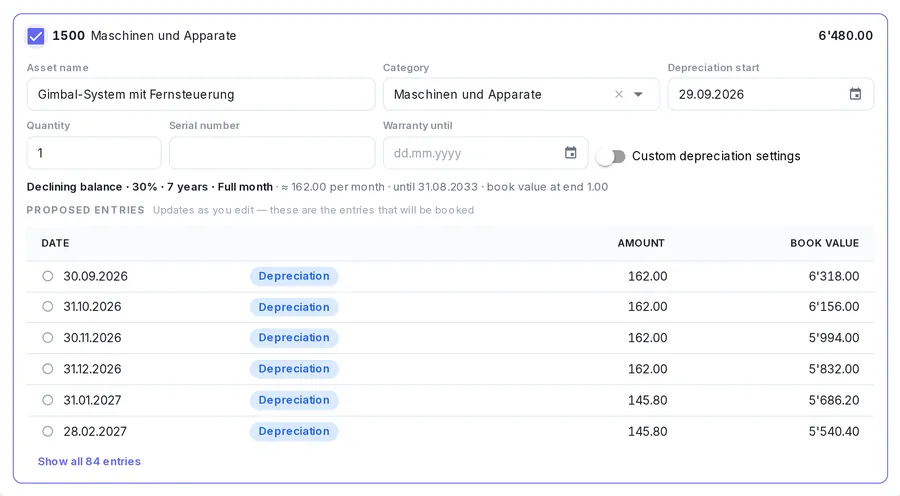Uncheck the 1500 Maschinen und Apparate checkbox
Viewport: 900px width, 496px height.
[36, 36]
